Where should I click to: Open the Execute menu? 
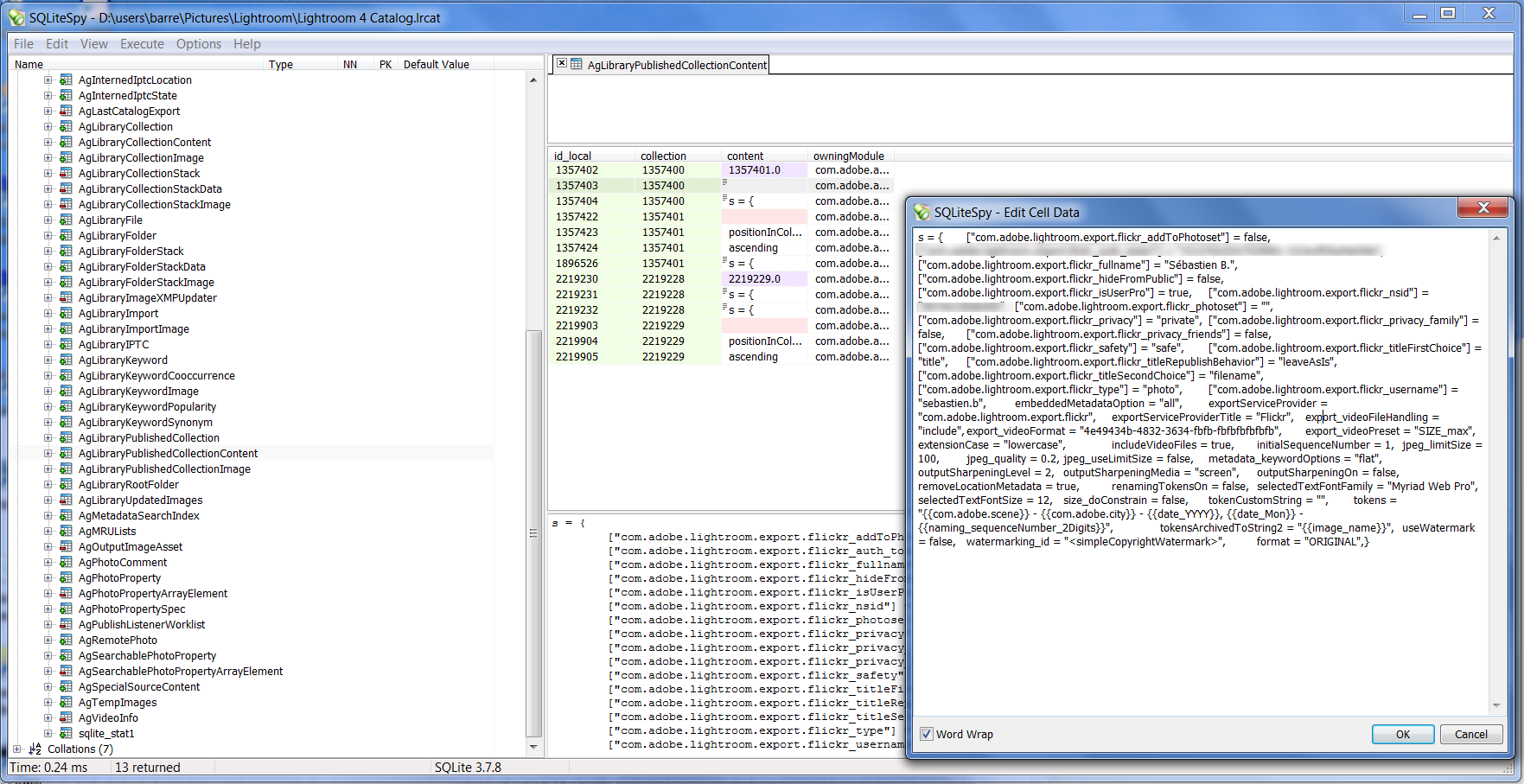coord(142,44)
